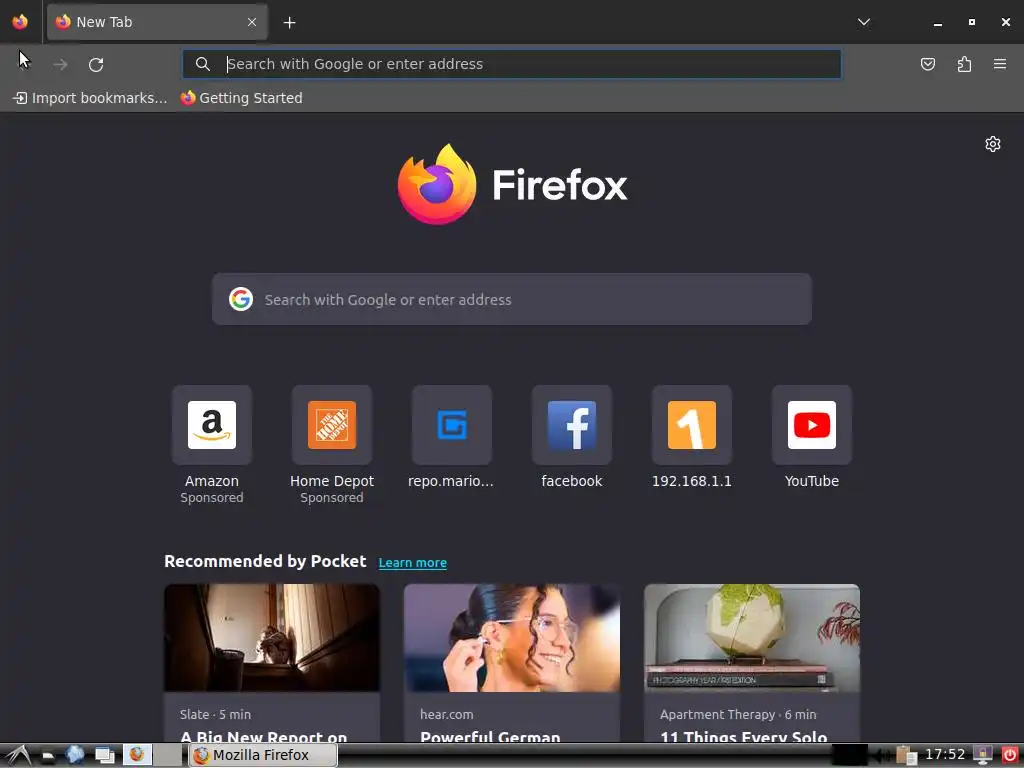Click the Google logo in search box
The image size is (1024, 768).
pyautogui.click(x=241, y=299)
